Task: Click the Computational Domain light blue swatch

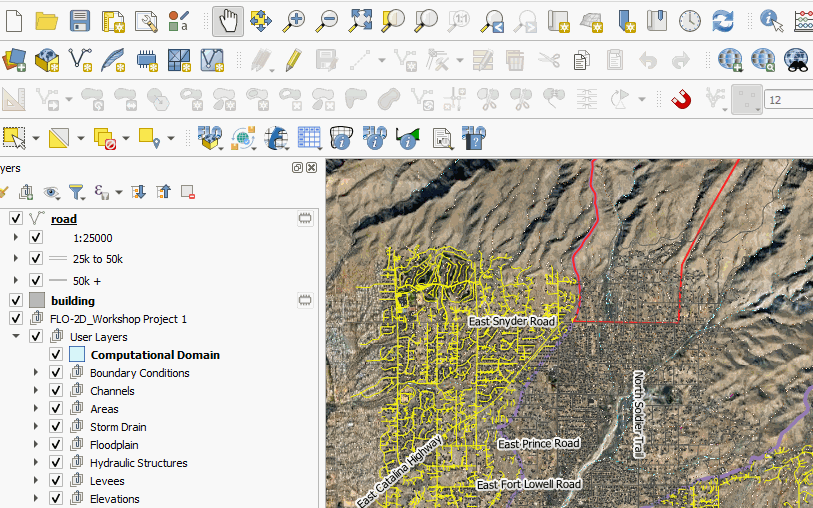Action: [x=77, y=355]
